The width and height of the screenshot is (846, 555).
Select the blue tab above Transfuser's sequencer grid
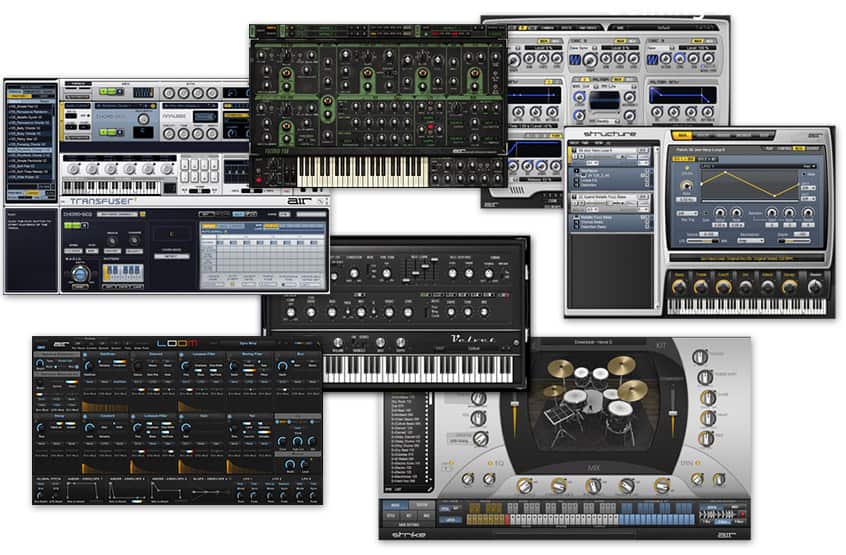(x=237, y=214)
